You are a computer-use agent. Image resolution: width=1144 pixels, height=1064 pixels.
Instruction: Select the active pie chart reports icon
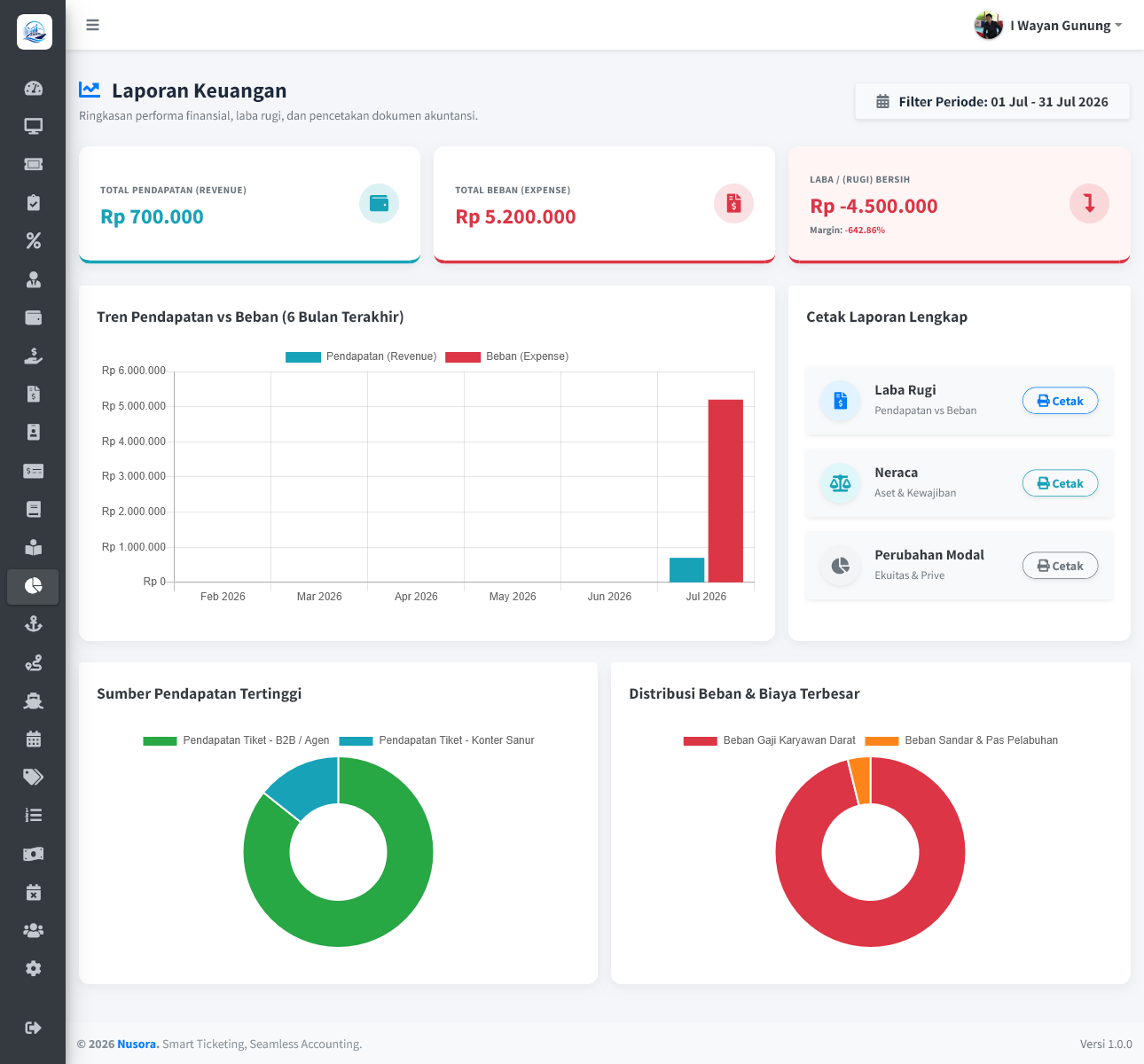tap(33, 585)
